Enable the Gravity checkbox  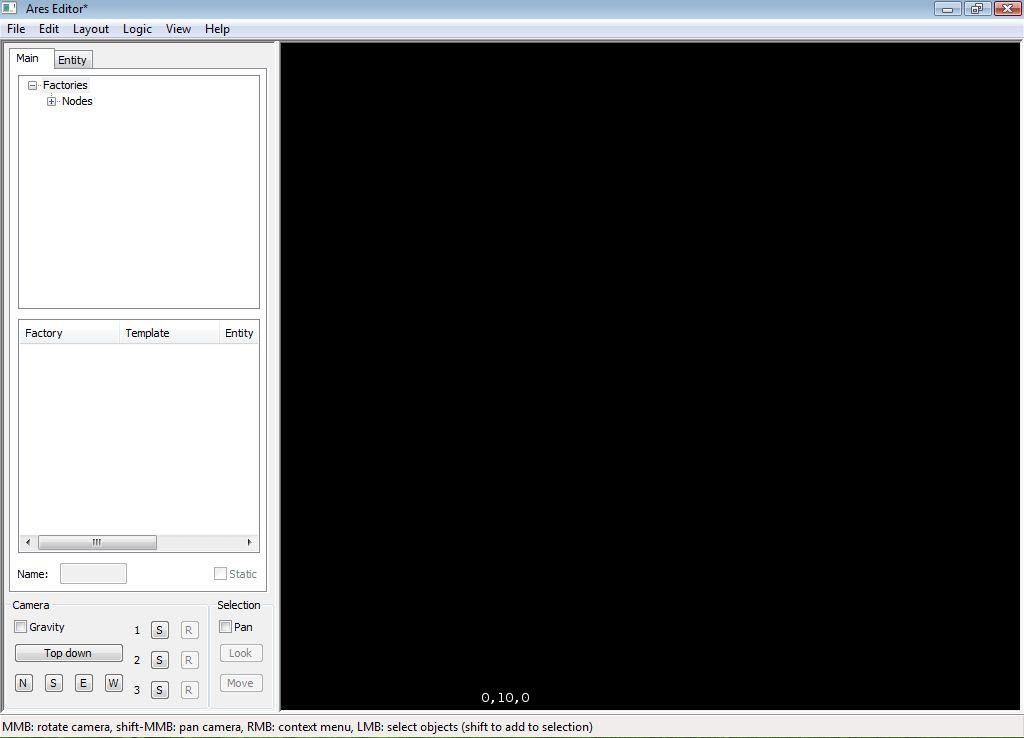21,627
